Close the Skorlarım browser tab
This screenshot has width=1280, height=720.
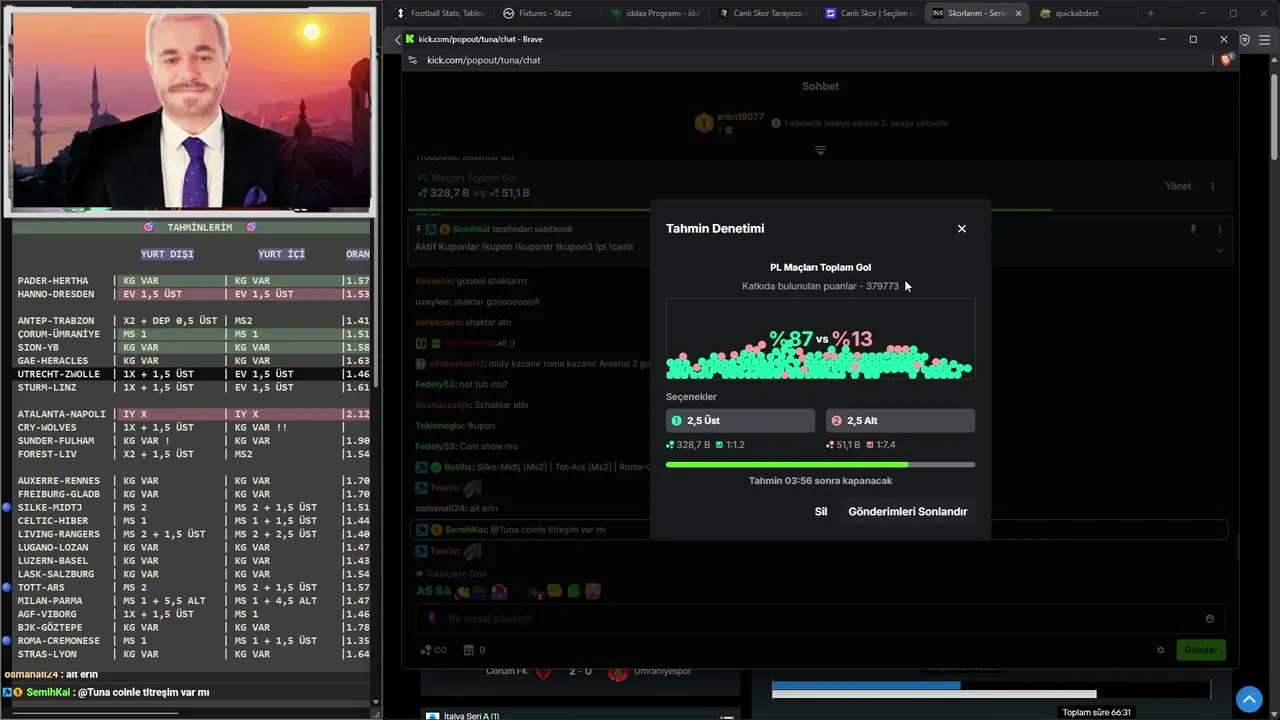(x=1018, y=13)
